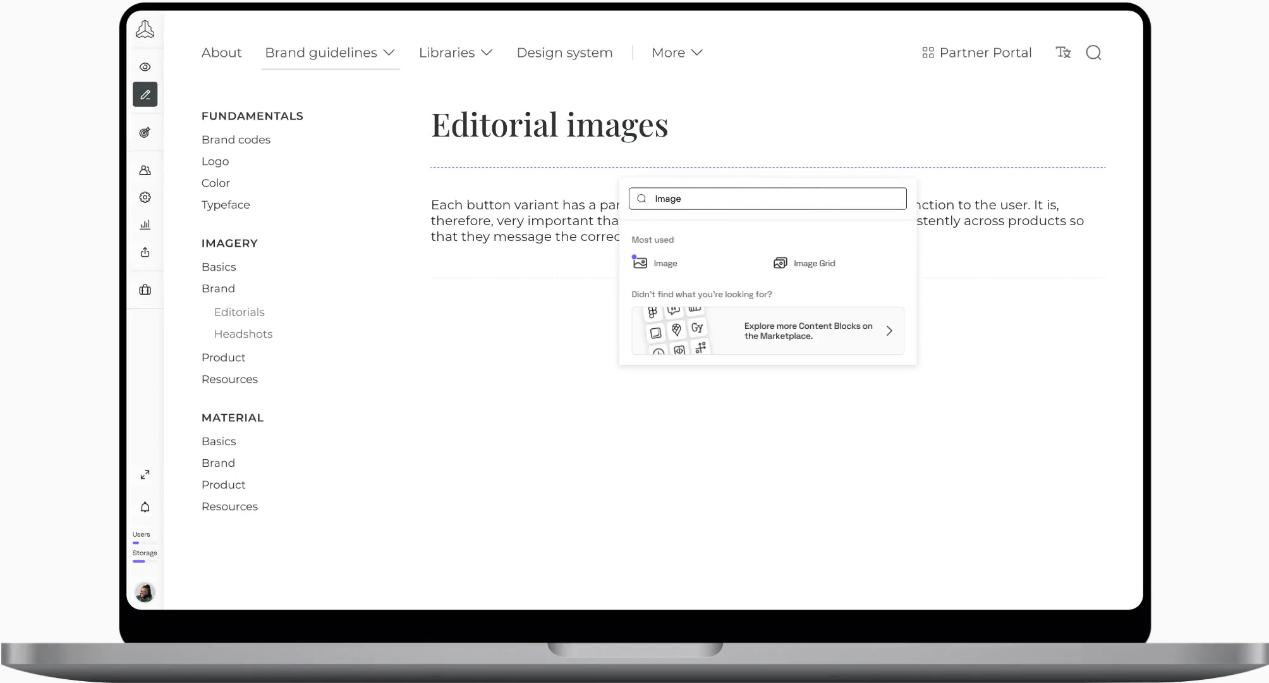Insert the Image Grid content block

pos(804,263)
